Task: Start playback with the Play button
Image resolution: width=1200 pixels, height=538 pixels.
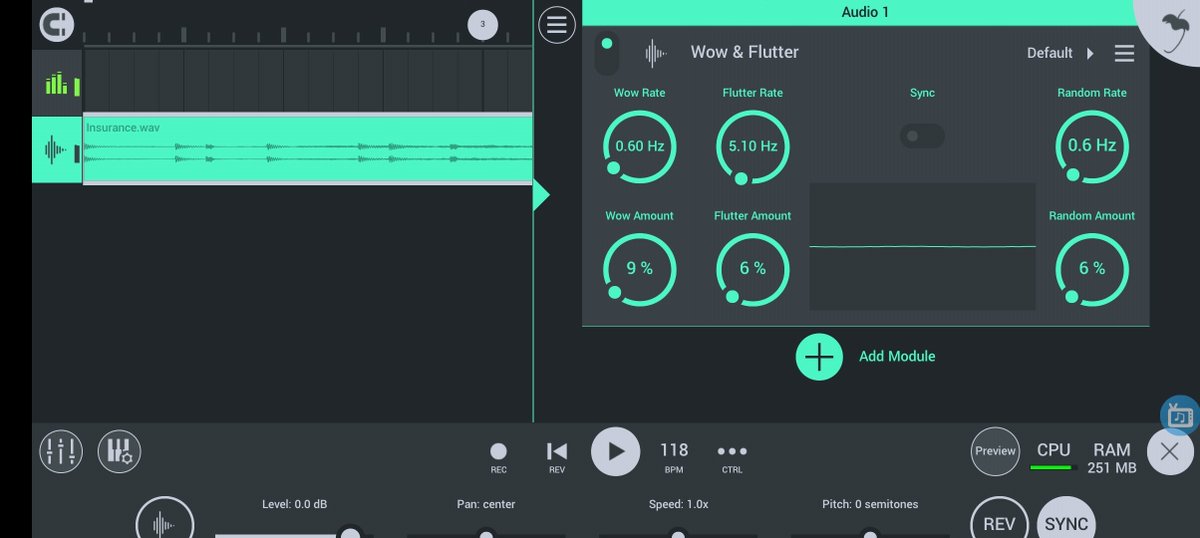Action: pyautogui.click(x=615, y=452)
